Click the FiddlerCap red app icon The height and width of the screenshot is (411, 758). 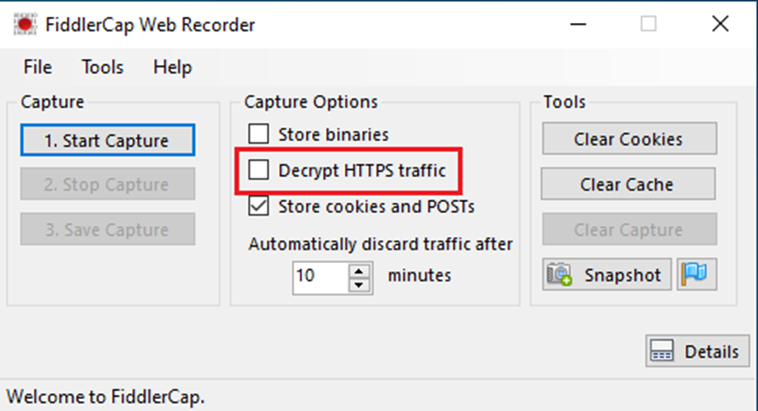pos(25,24)
